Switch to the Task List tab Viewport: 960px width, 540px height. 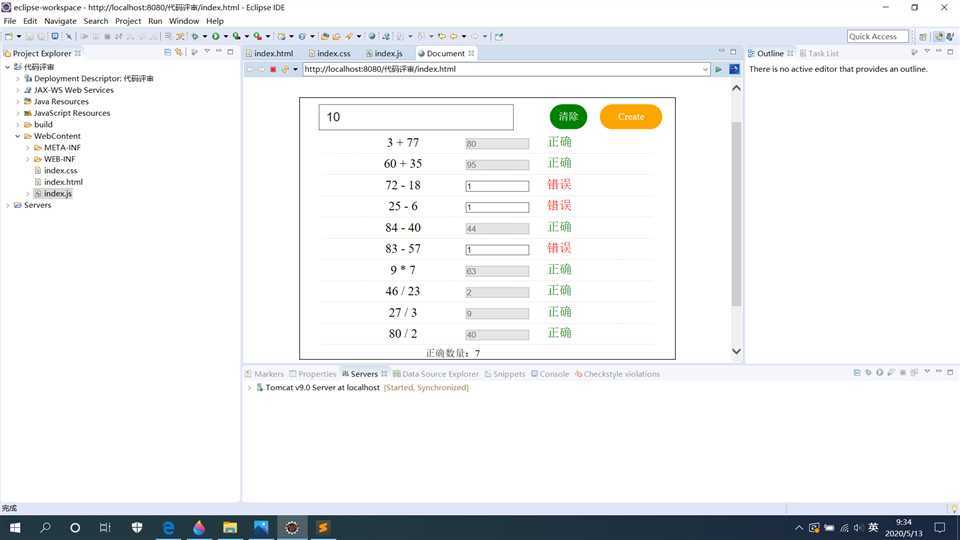pos(819,53)
